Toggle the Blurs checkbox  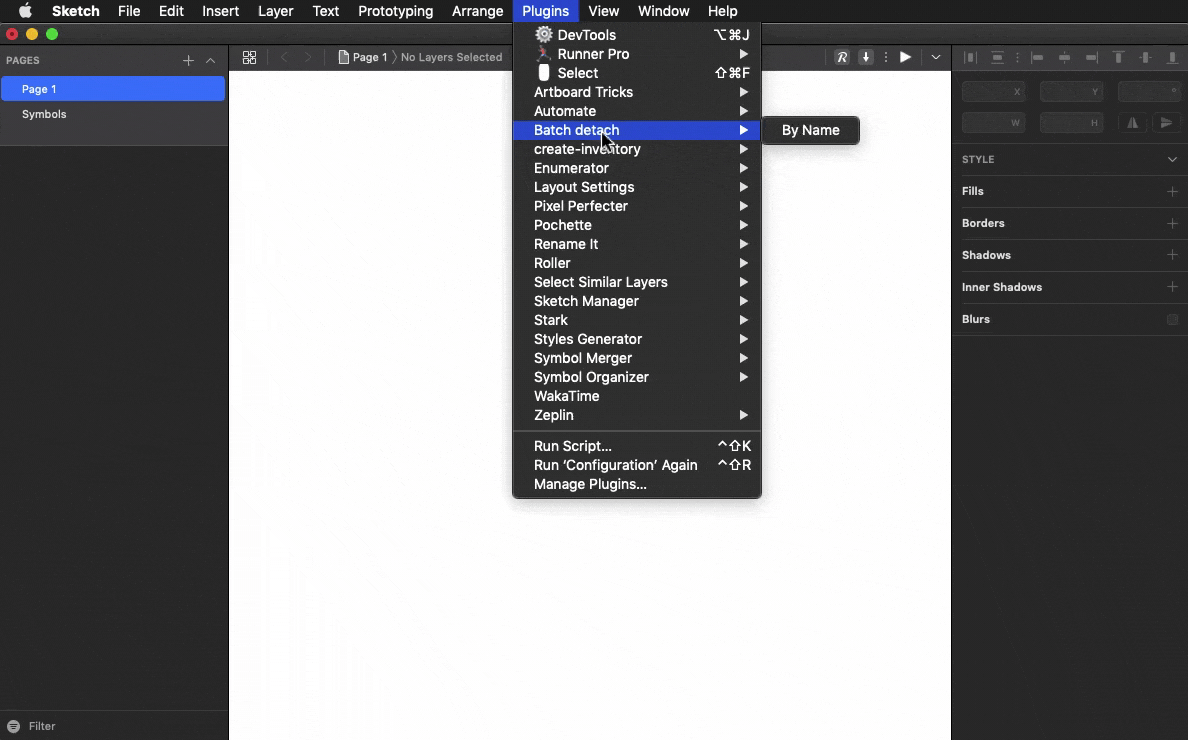point(1172,319)
